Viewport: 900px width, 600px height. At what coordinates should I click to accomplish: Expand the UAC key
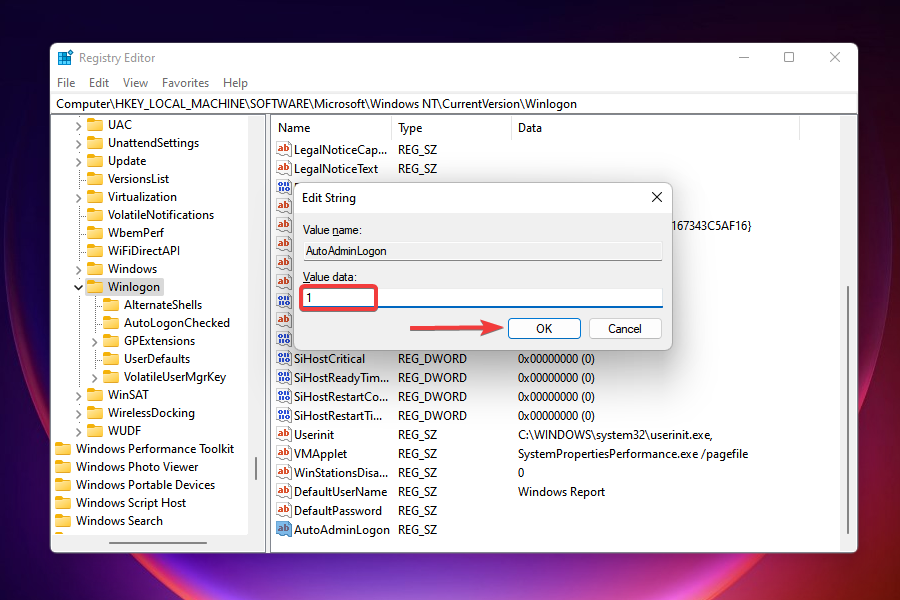click(x=78, y=125)
